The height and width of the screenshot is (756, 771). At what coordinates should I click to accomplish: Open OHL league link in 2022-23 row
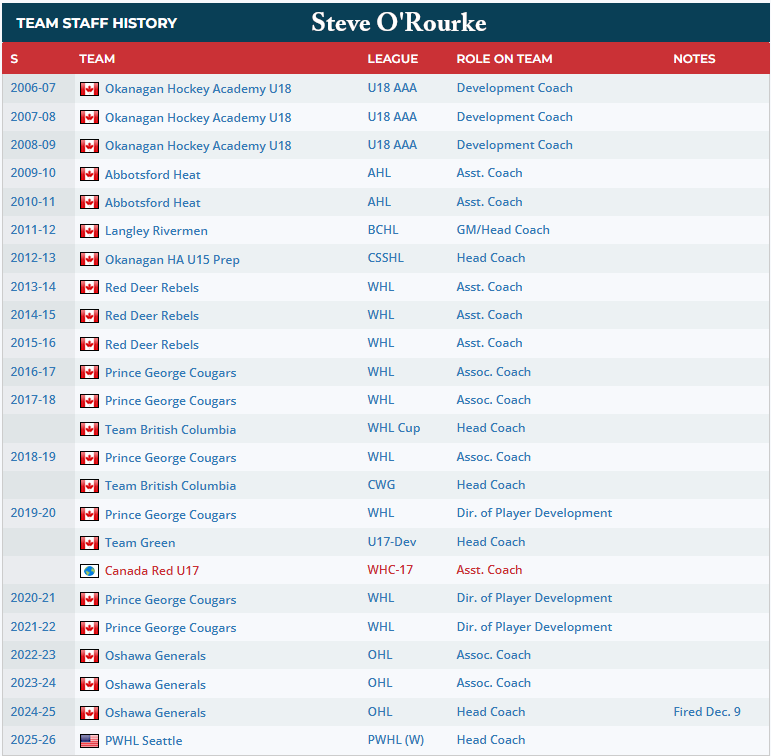(380, 655)
